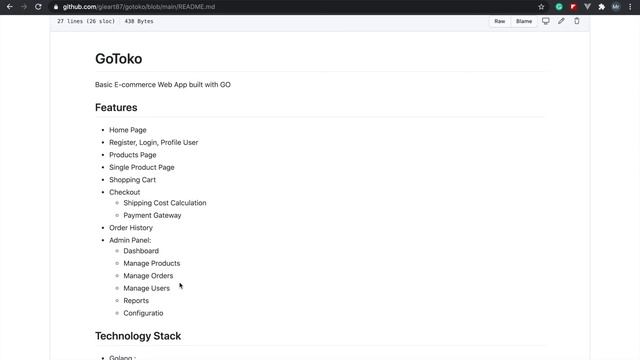
Task: Click the 'Single Product Page' item
Action: [x=142, y=167]
